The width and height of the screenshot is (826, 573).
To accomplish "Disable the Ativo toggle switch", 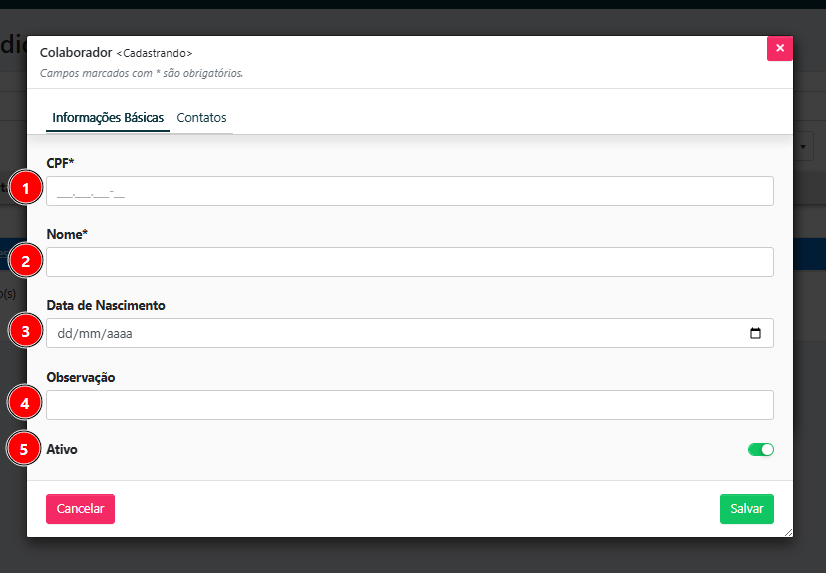I will click(760, 450).
